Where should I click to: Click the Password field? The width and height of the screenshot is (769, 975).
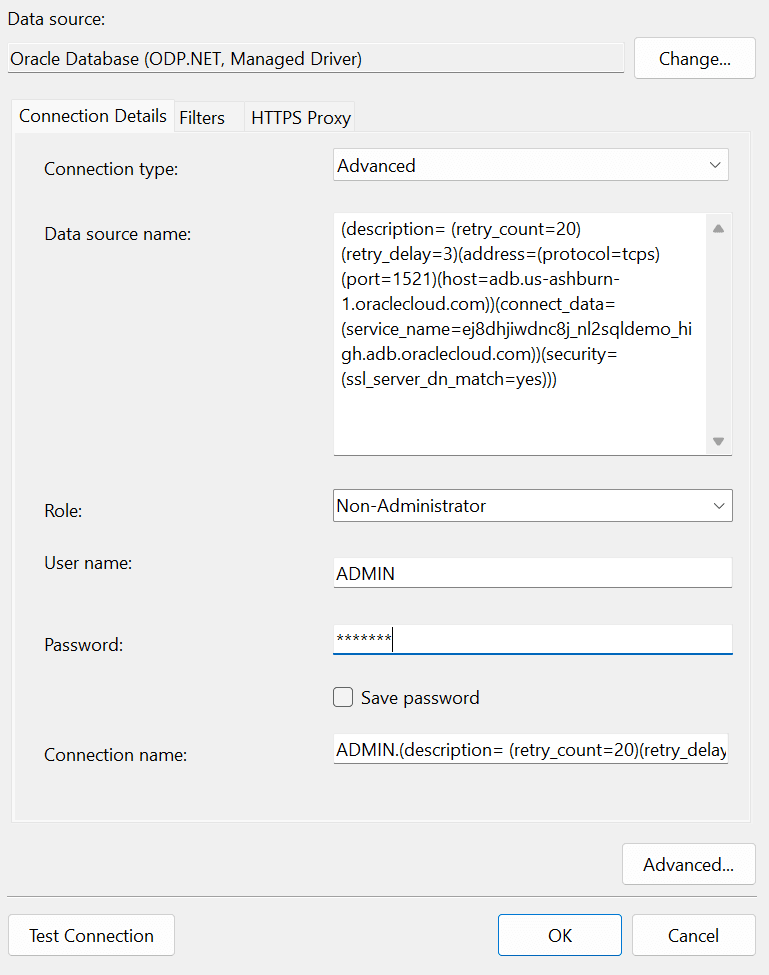click(x=530, y=639)
